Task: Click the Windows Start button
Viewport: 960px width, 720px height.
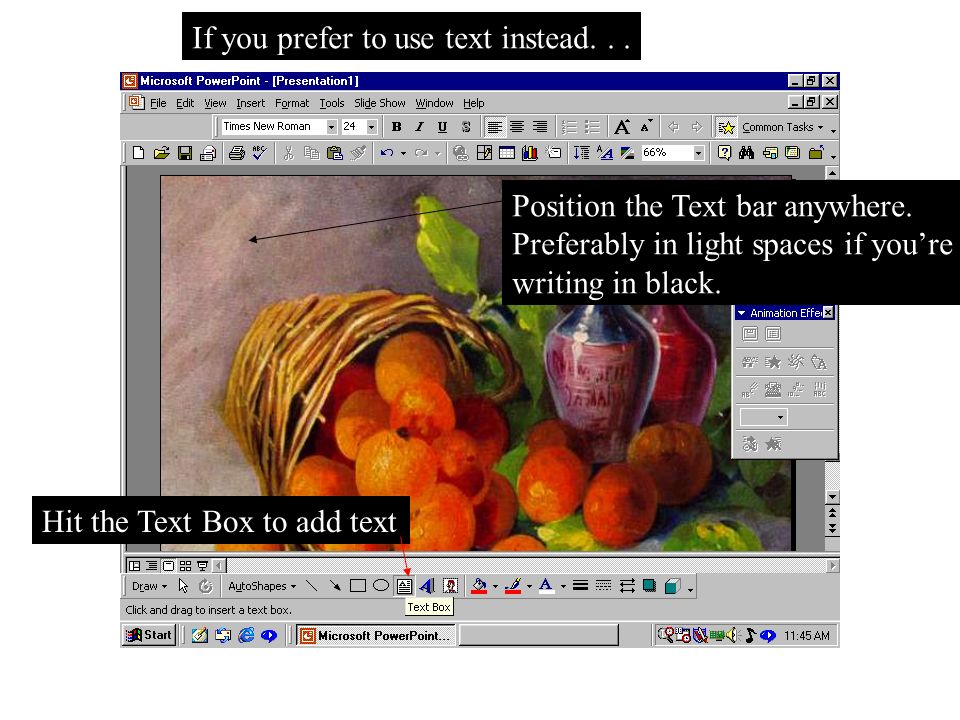Action: (149, 635)
